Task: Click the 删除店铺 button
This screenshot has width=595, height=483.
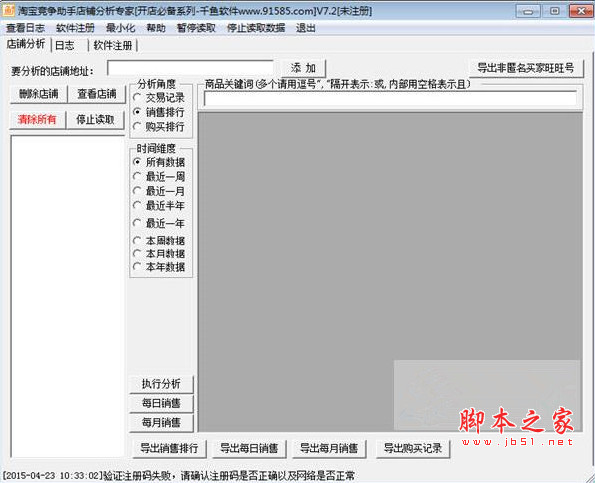Action: [x=38, y=94]
